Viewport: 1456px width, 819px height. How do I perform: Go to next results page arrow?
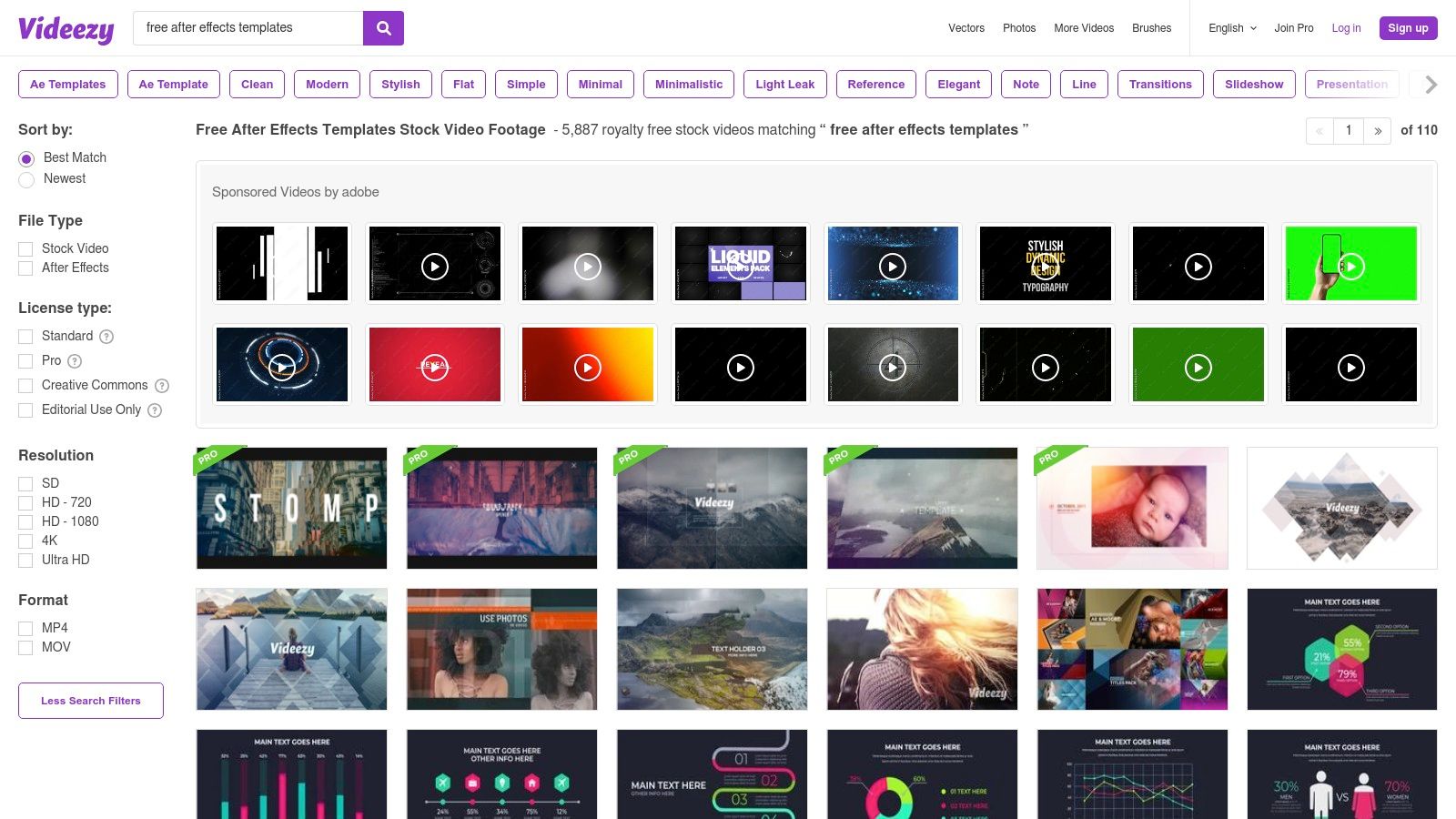(1378, 131)
